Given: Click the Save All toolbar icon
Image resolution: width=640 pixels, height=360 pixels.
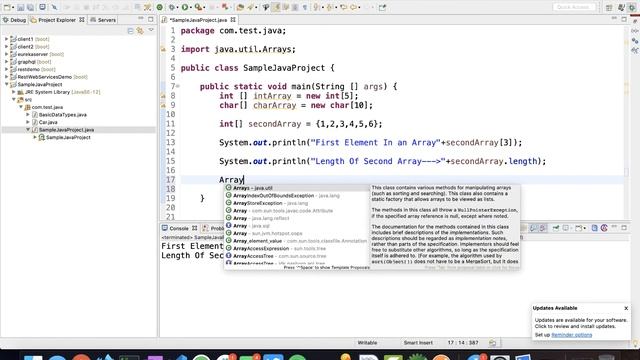Looking at the screenshot, I should 31,7.
